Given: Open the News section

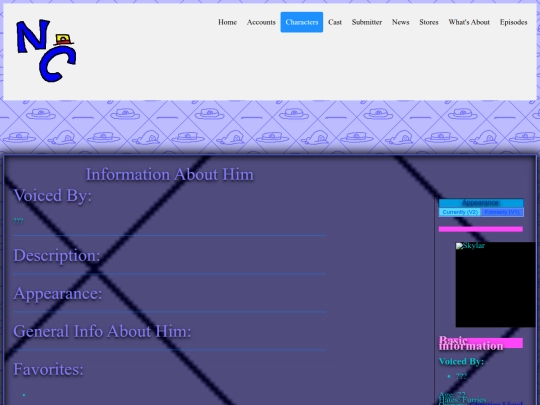Looking at the screenshot, I should click(x=401, y=22).
